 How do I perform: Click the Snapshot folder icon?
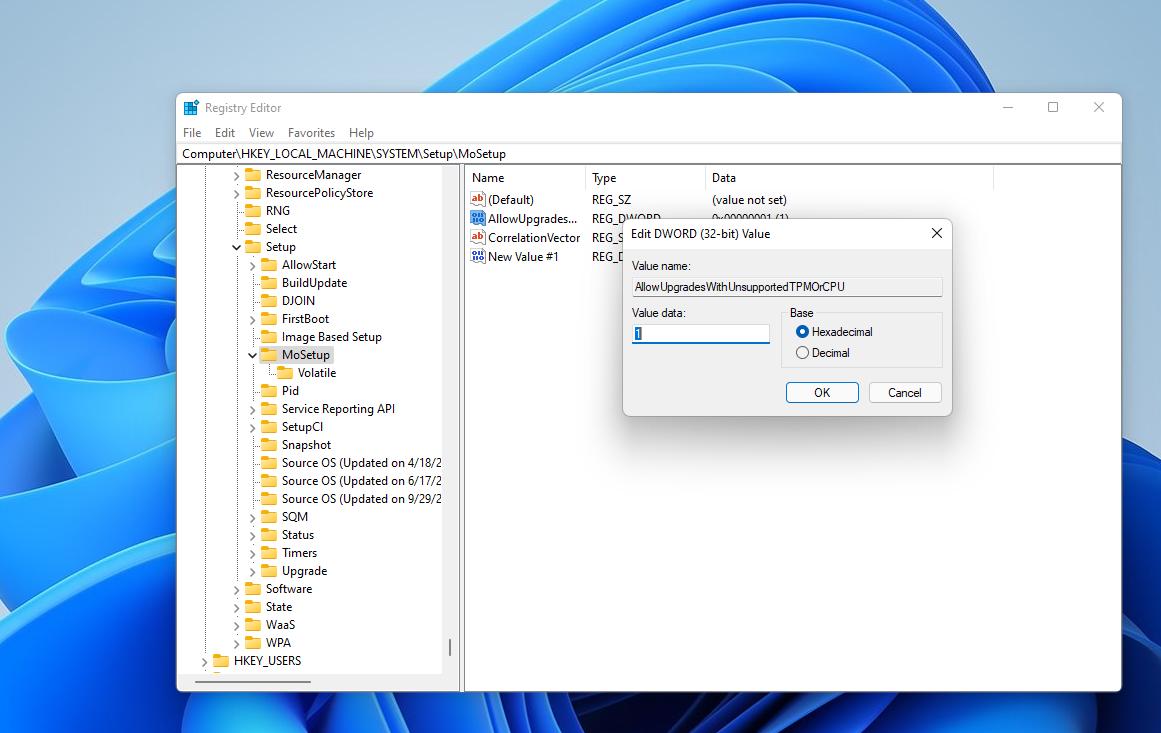click(269, 445)
